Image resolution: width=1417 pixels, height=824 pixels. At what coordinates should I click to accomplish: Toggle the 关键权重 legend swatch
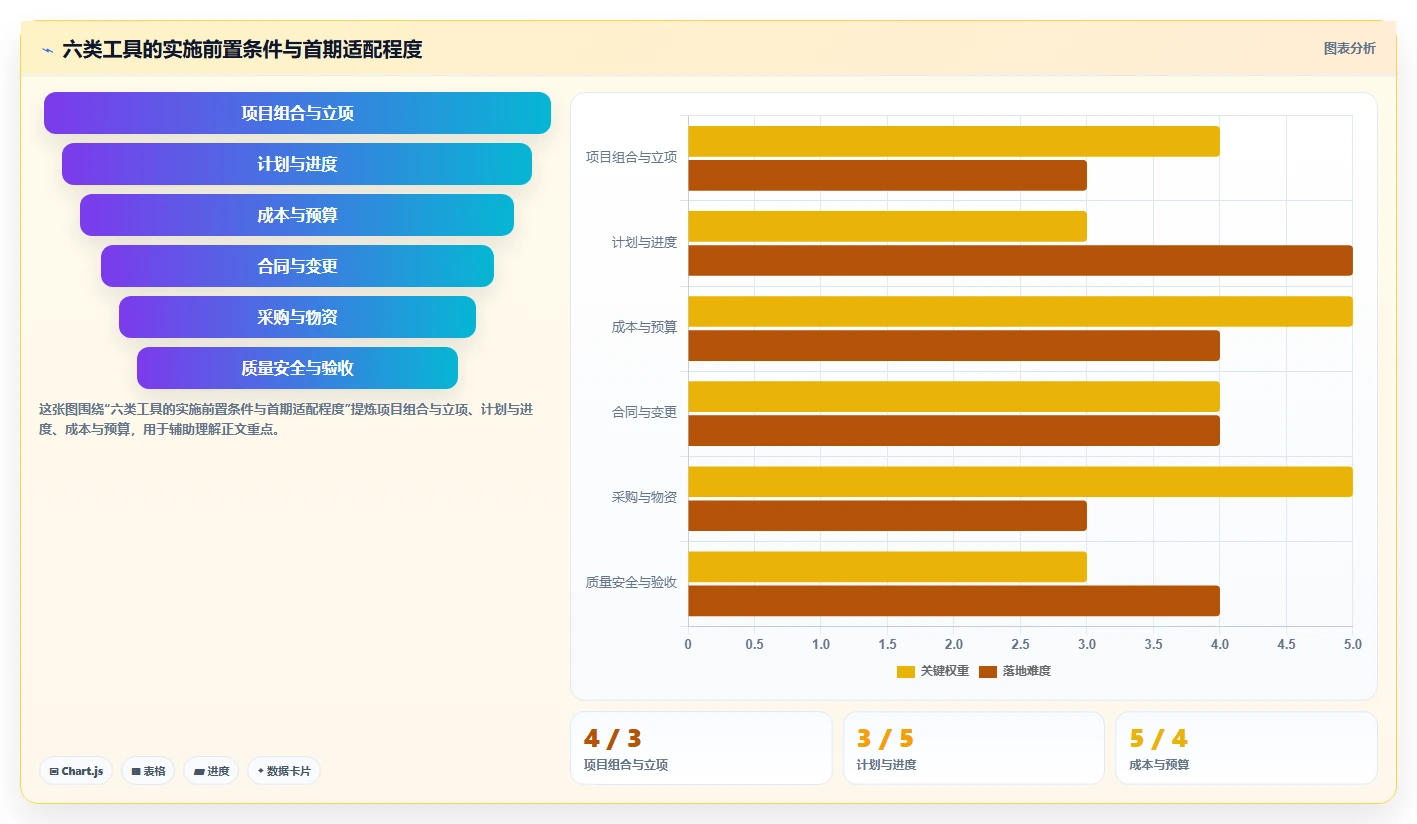[x=906, y=671]
